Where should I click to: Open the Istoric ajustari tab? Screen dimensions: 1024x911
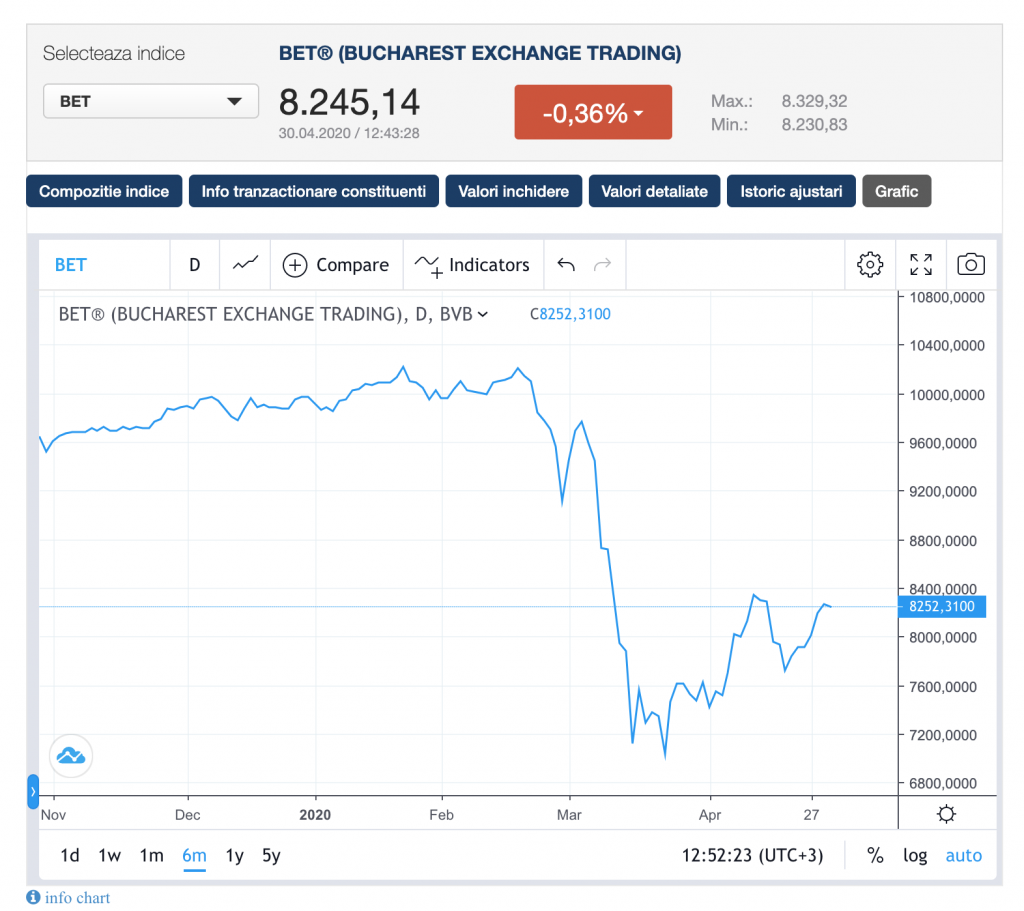pos(791,191)
